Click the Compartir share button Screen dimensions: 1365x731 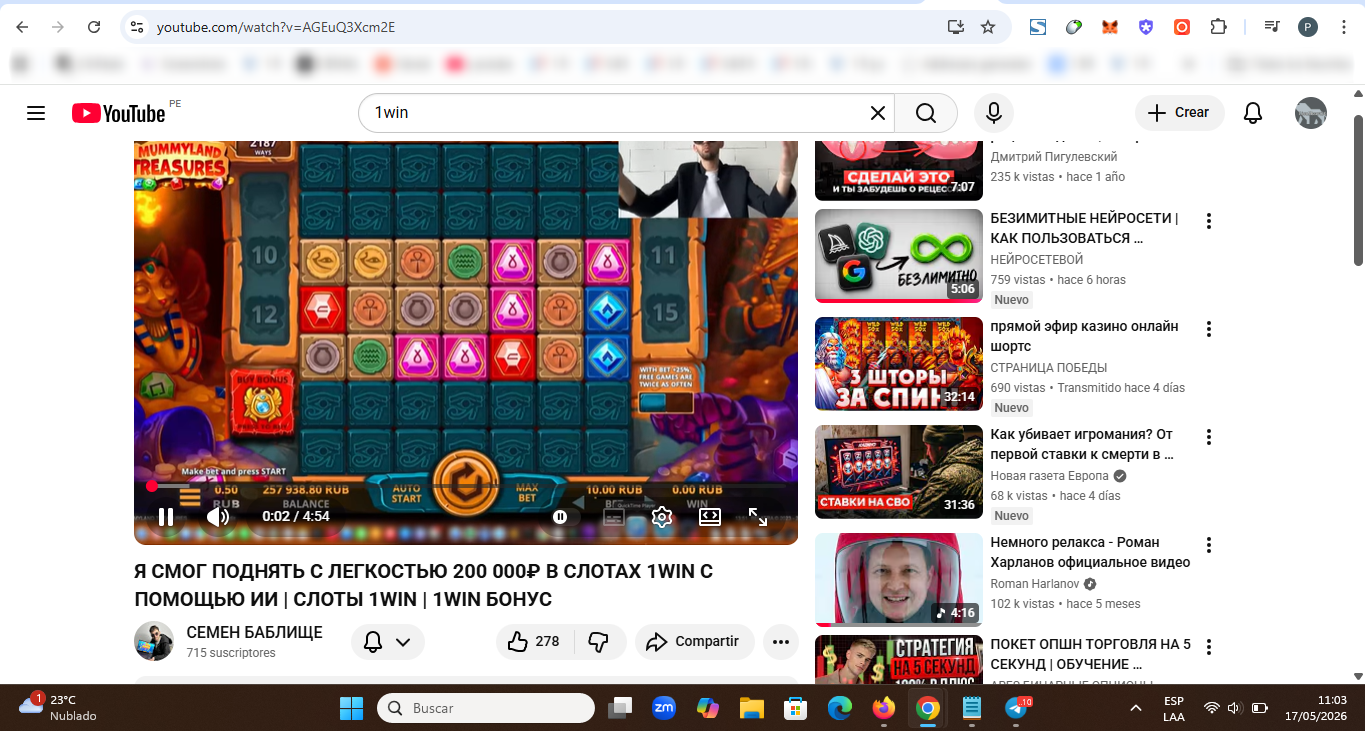694,642
